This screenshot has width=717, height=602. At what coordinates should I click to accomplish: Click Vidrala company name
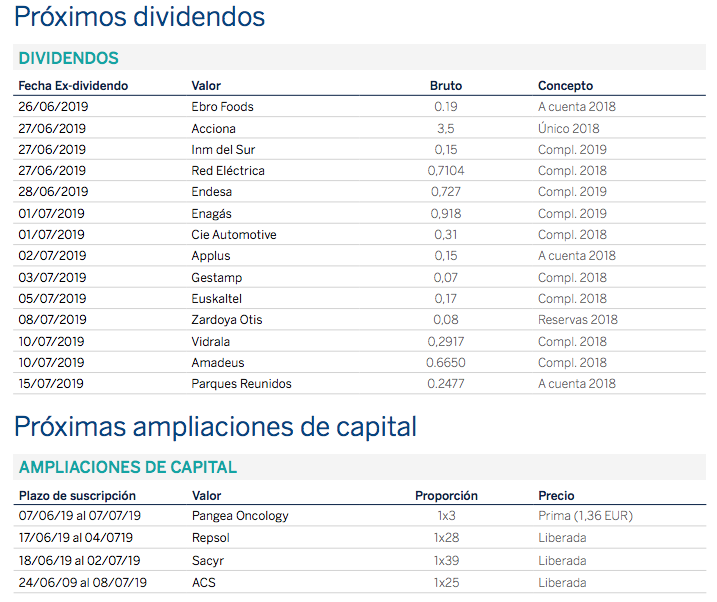pyautogui.click(x=210, y=341)
